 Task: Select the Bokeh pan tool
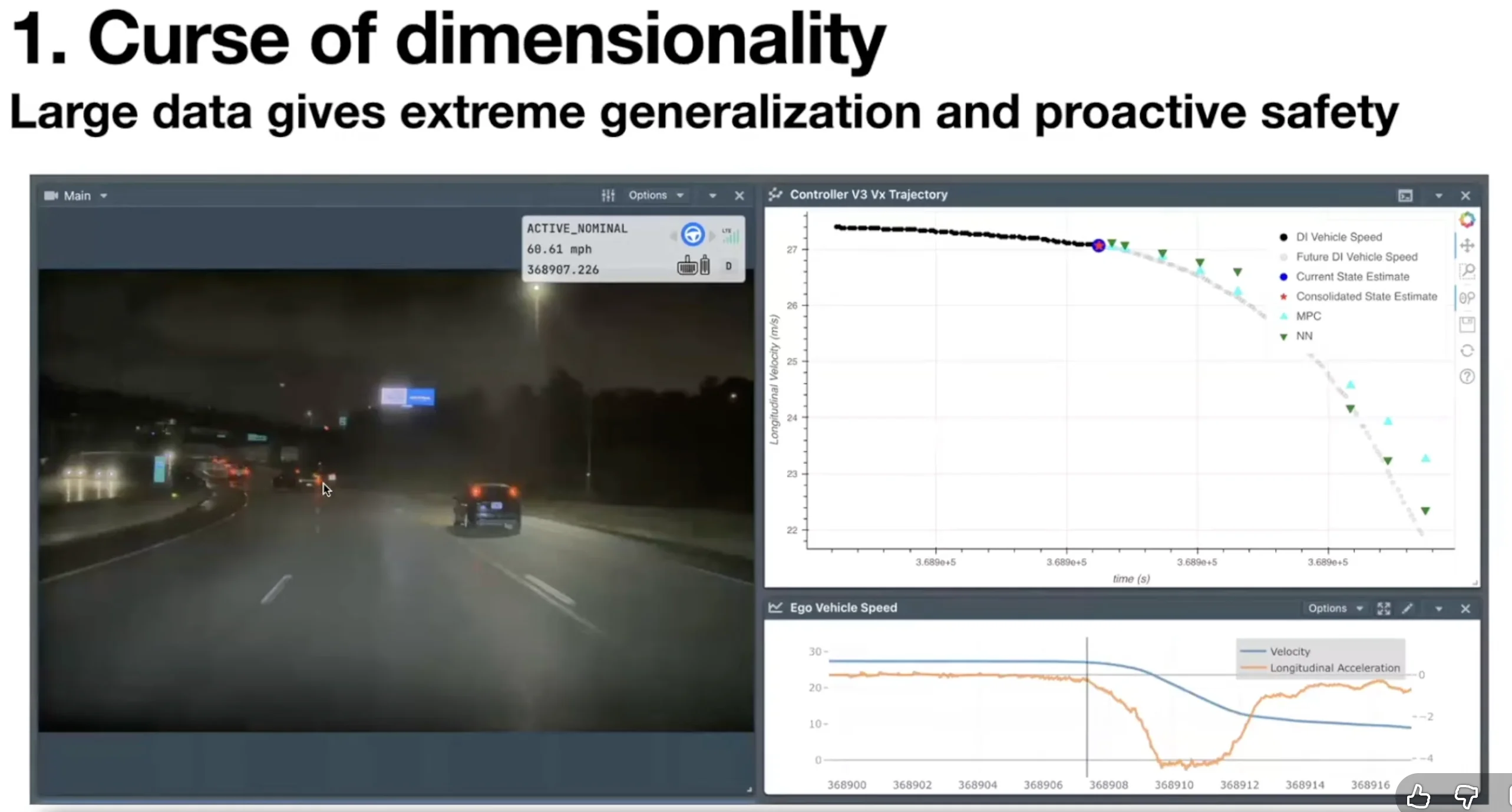1467,245
